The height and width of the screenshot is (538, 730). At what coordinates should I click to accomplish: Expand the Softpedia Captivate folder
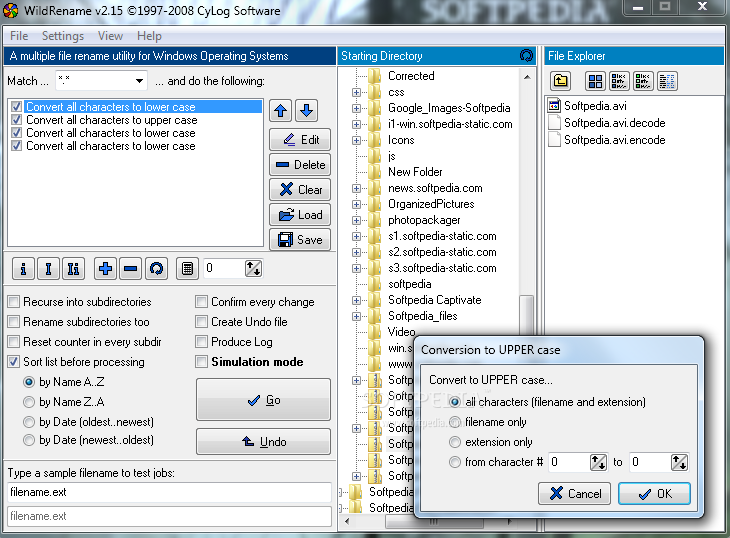[x=357, y=300]
